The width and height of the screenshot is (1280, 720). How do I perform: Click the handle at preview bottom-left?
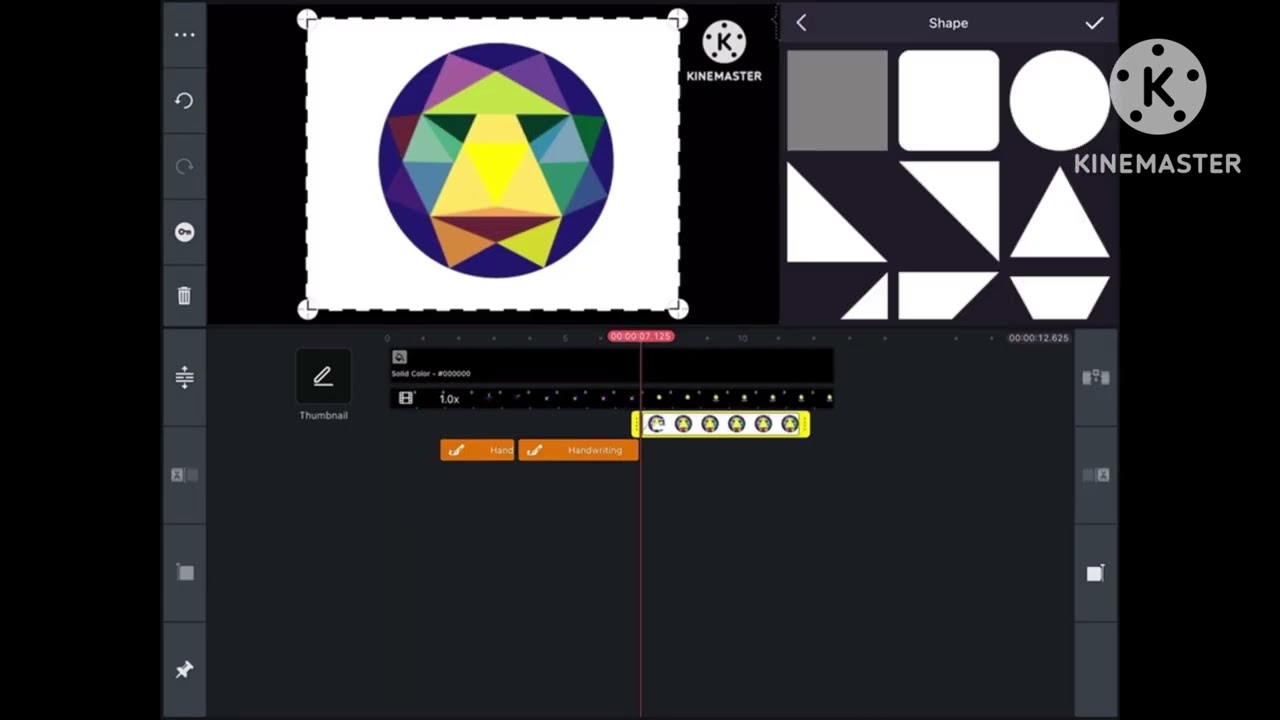[307, 310]
